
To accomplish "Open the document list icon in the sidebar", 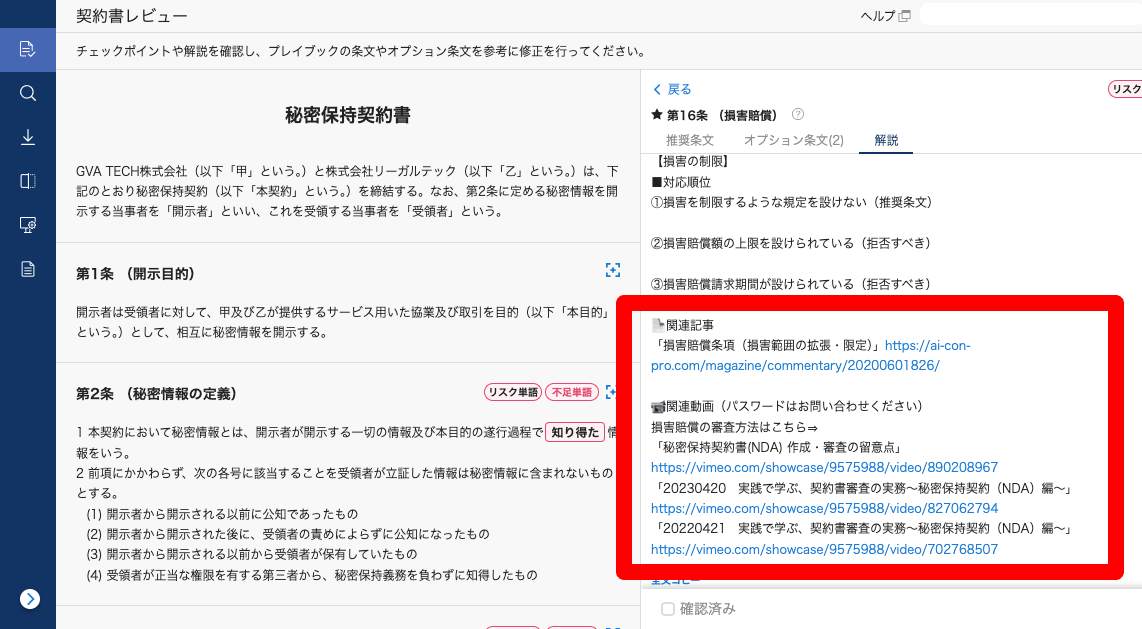I will (28, 269).
